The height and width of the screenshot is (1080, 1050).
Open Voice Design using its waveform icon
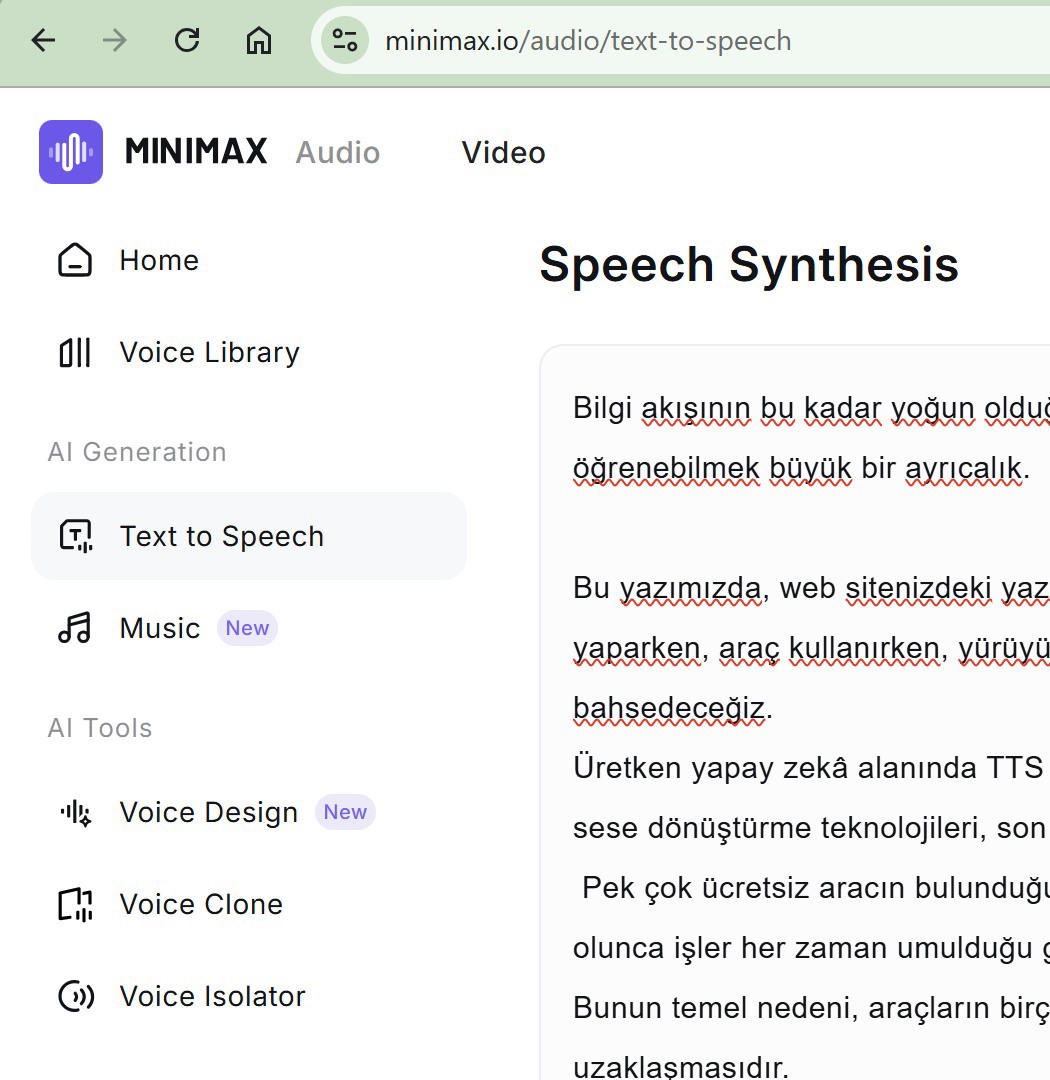point(76,812)
